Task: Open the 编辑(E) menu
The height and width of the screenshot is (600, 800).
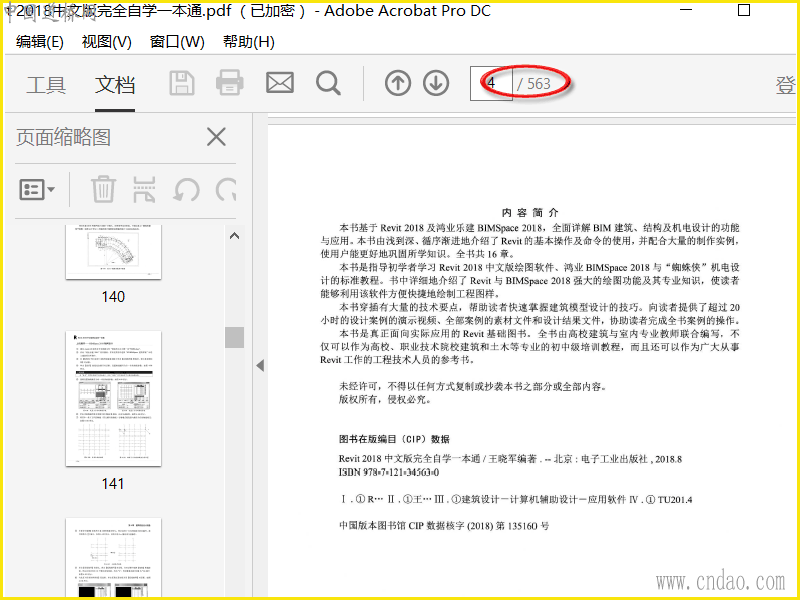Action: tap(39, 41)
